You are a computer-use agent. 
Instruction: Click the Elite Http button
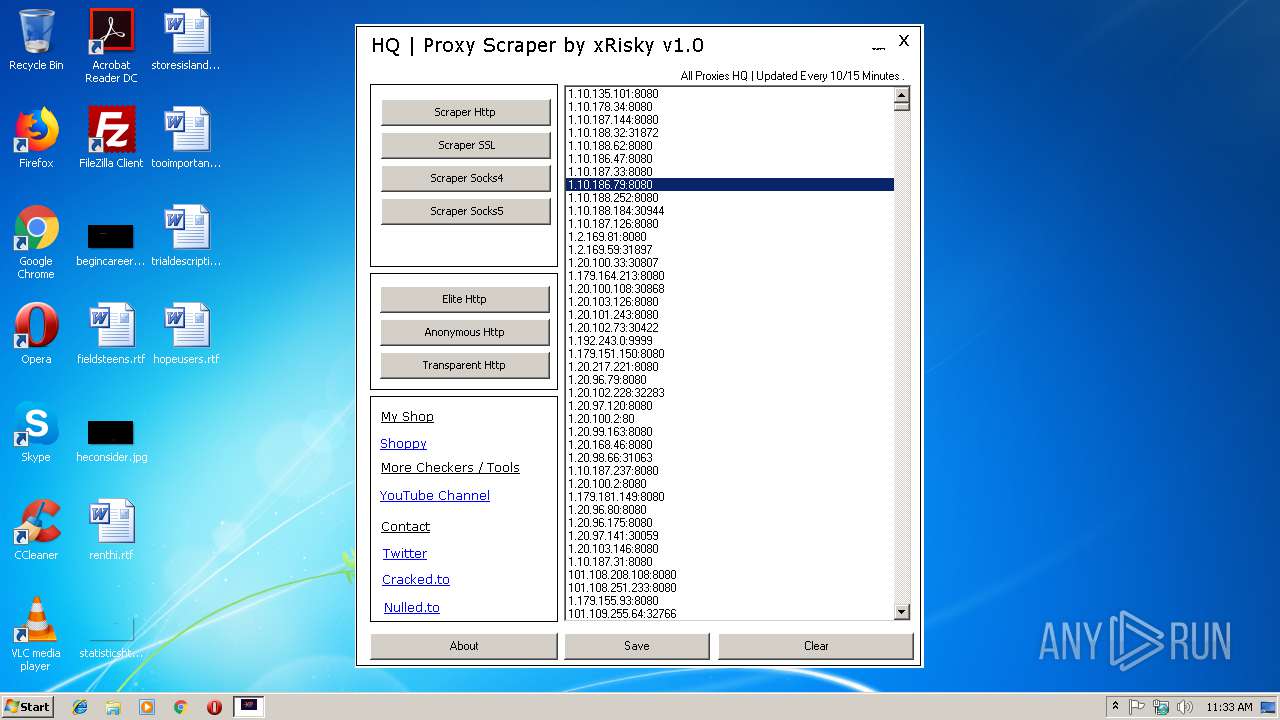tap(464, 299)
